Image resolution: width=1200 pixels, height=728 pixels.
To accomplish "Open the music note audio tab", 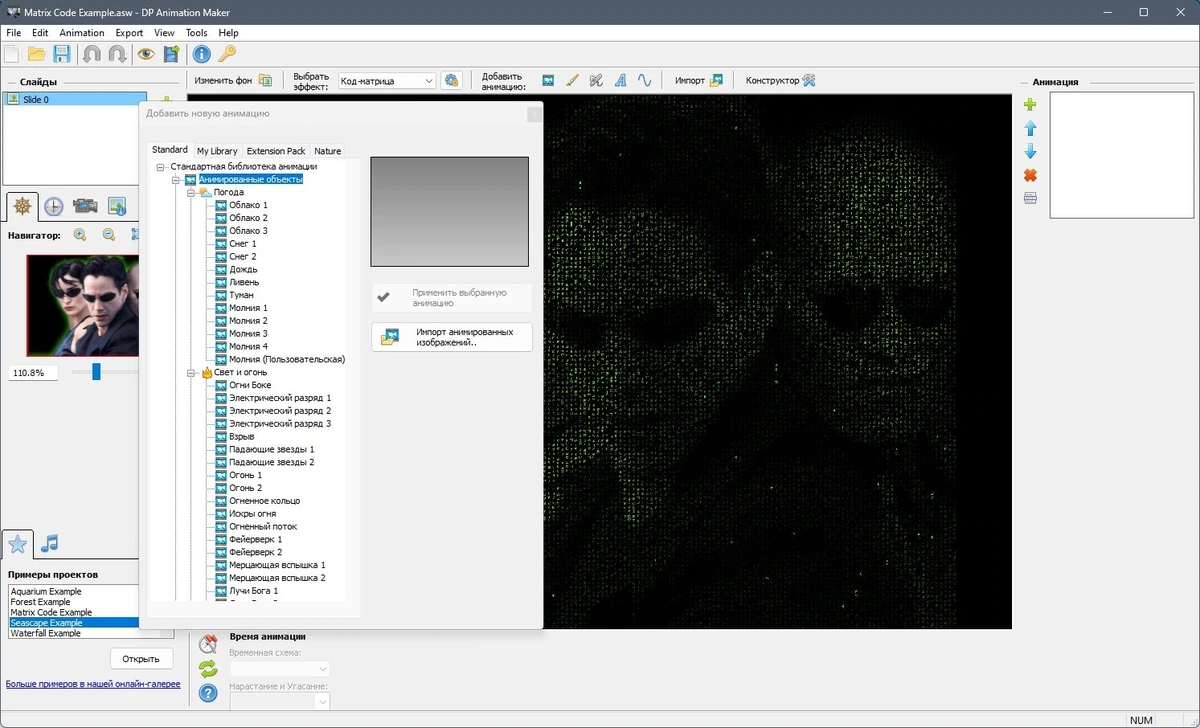I will [x=50, y=543].
